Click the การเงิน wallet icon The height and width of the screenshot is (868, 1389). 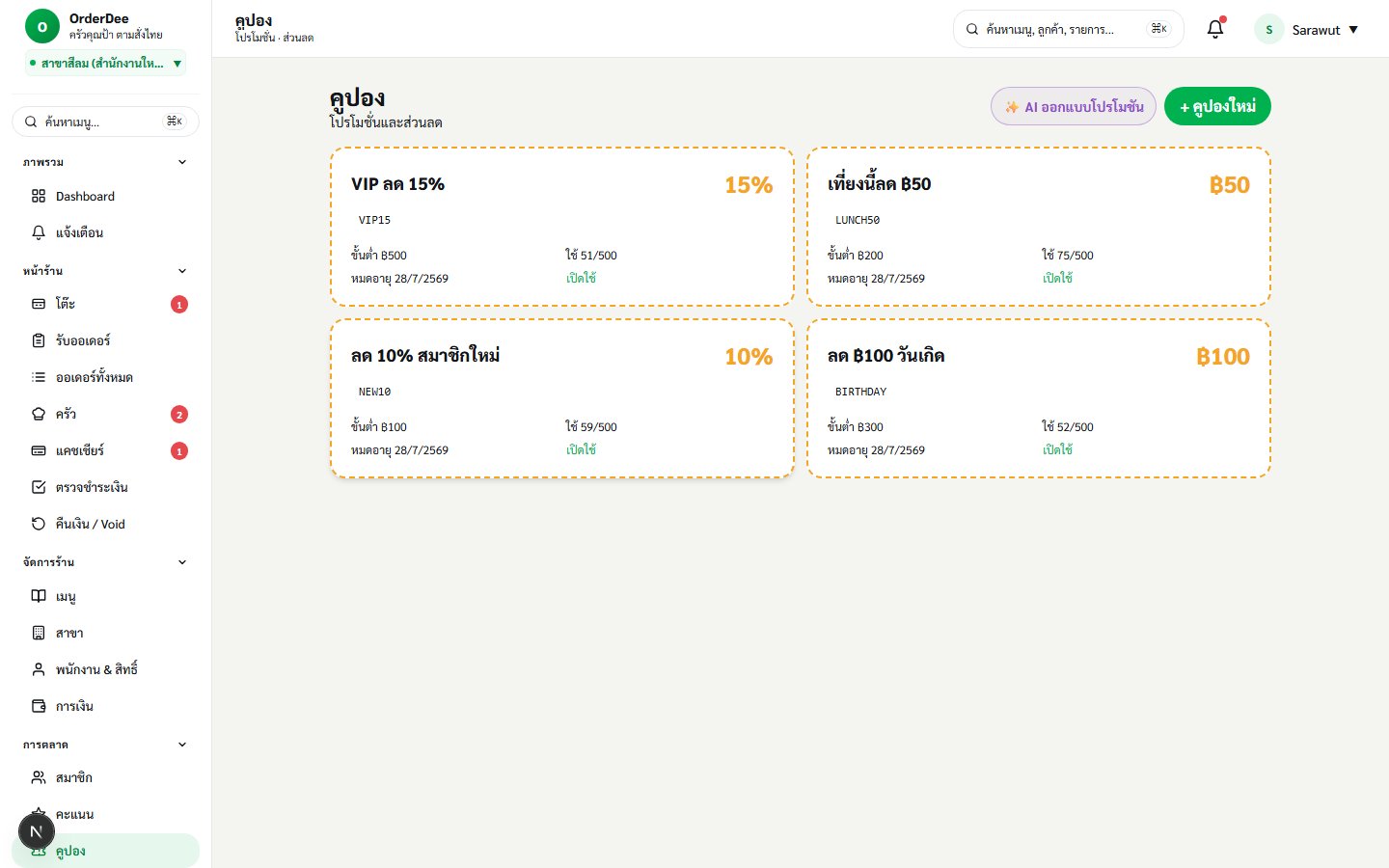point(39,706)
